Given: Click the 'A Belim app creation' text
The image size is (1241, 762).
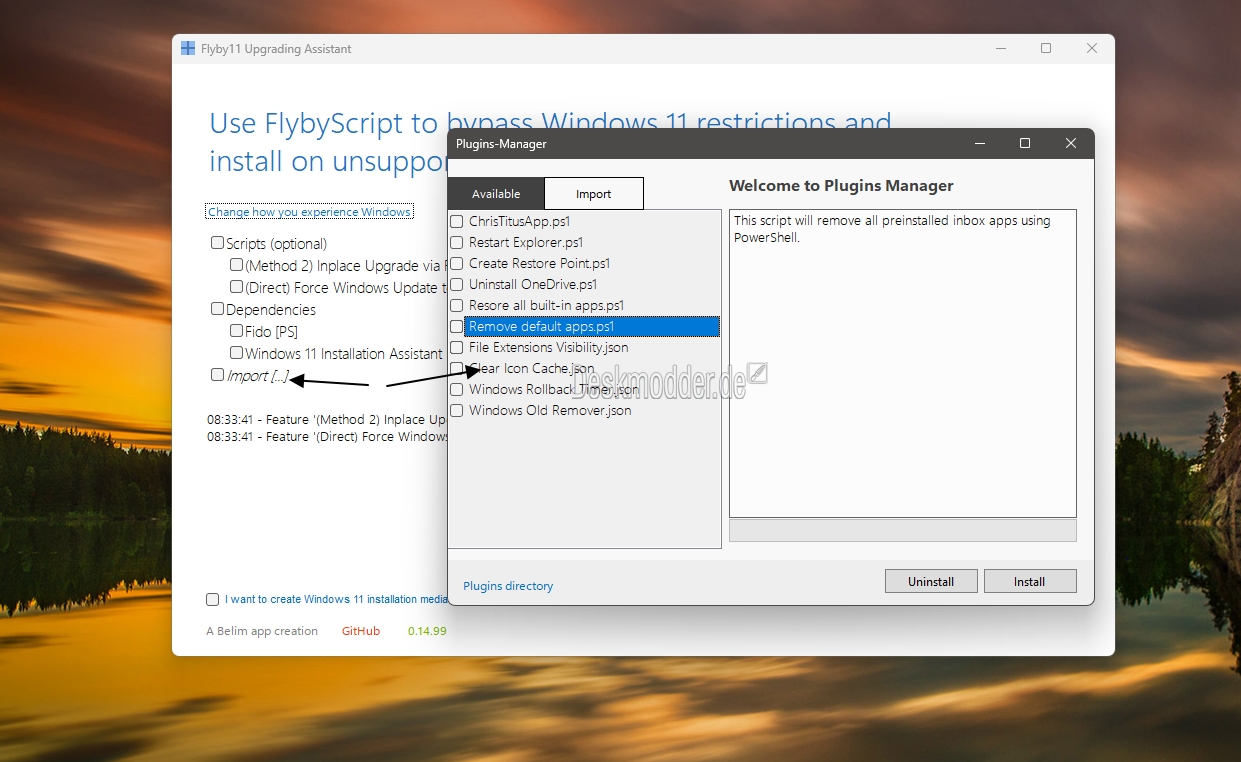Looking at the screenshot, I should click(262, 631).
